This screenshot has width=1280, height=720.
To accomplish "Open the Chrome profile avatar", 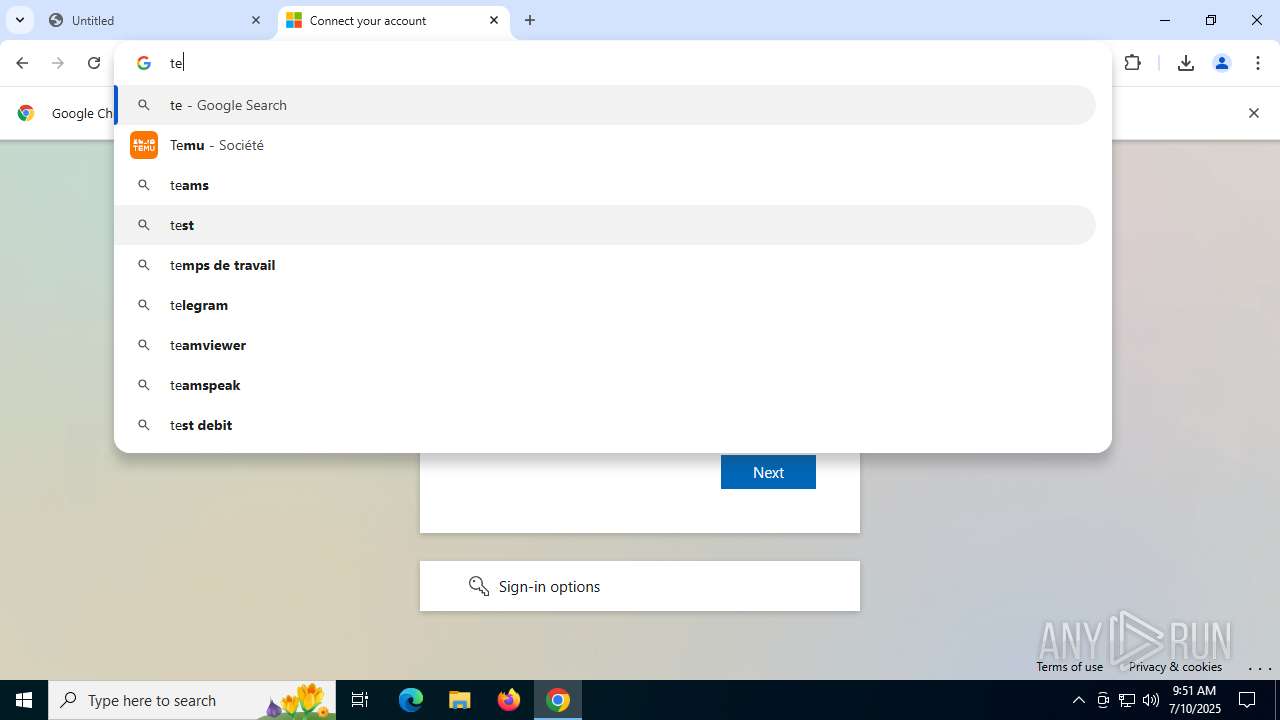I will tap(1222, 63).
